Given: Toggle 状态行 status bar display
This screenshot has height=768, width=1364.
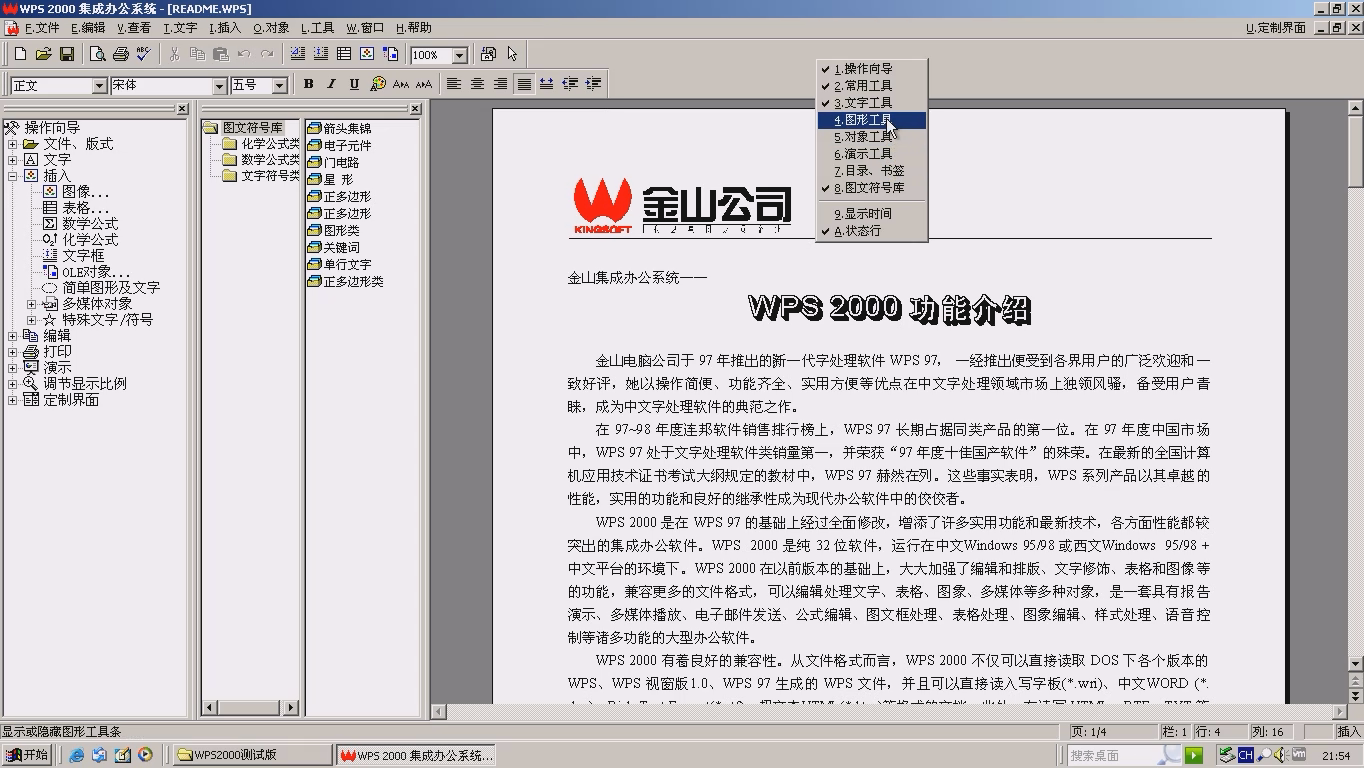Looking at the screenshot, I should click(x=872, y=231).
